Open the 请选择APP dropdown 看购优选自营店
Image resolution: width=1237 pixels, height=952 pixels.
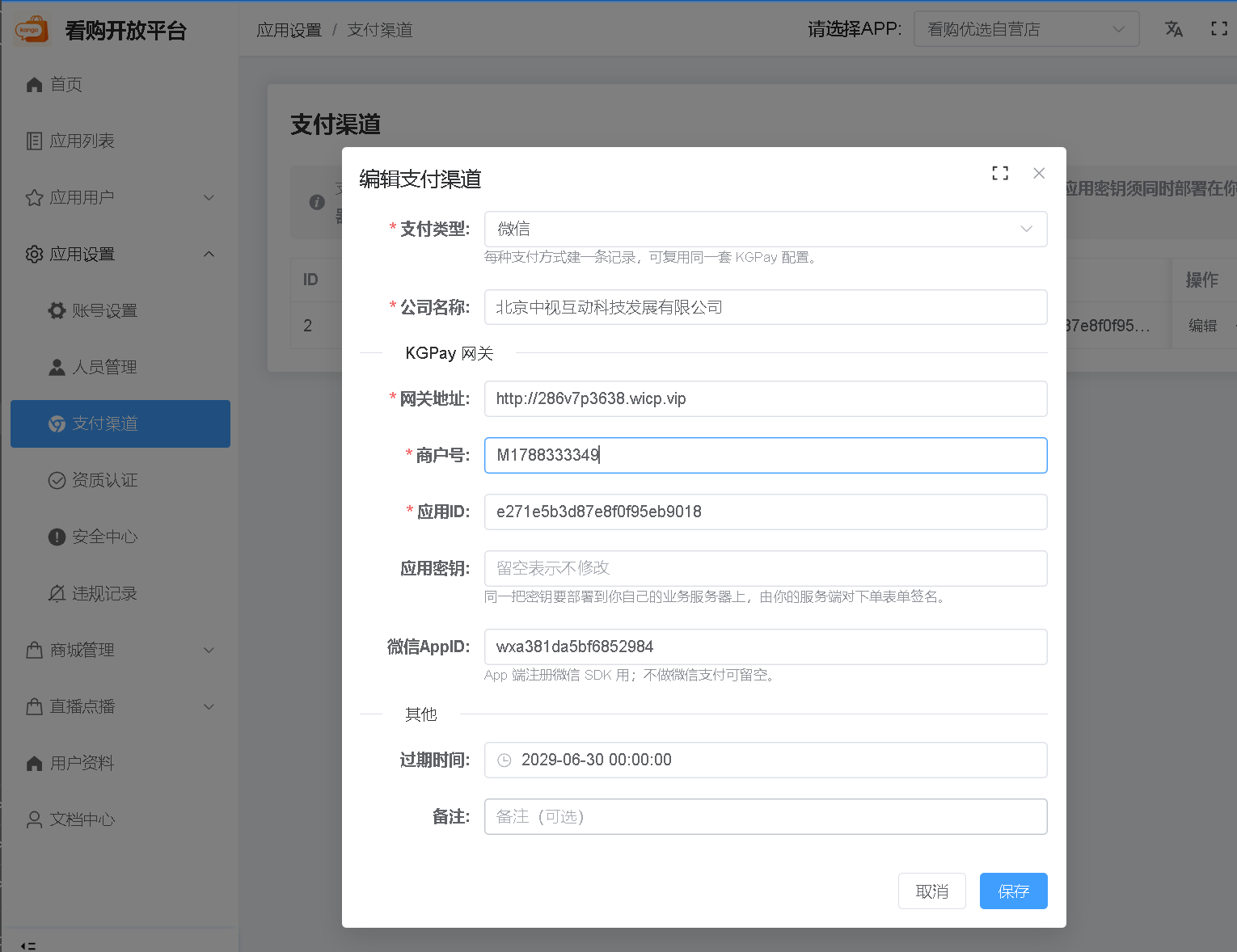(x=1027, y=29)
